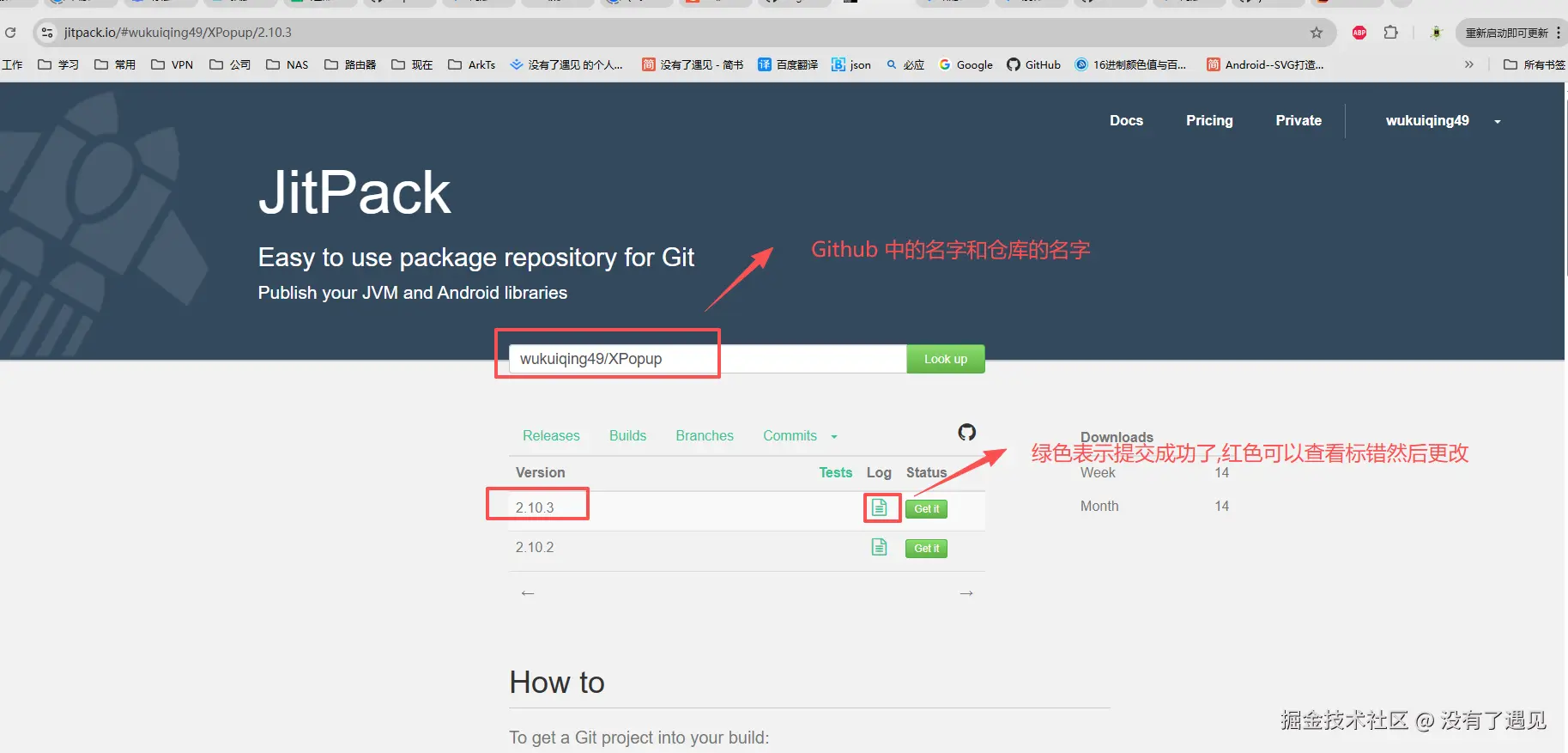Screen dimensions: 1568x753
Task: Bookmark this page with the star icon
Action: (x=1317, y=33)
